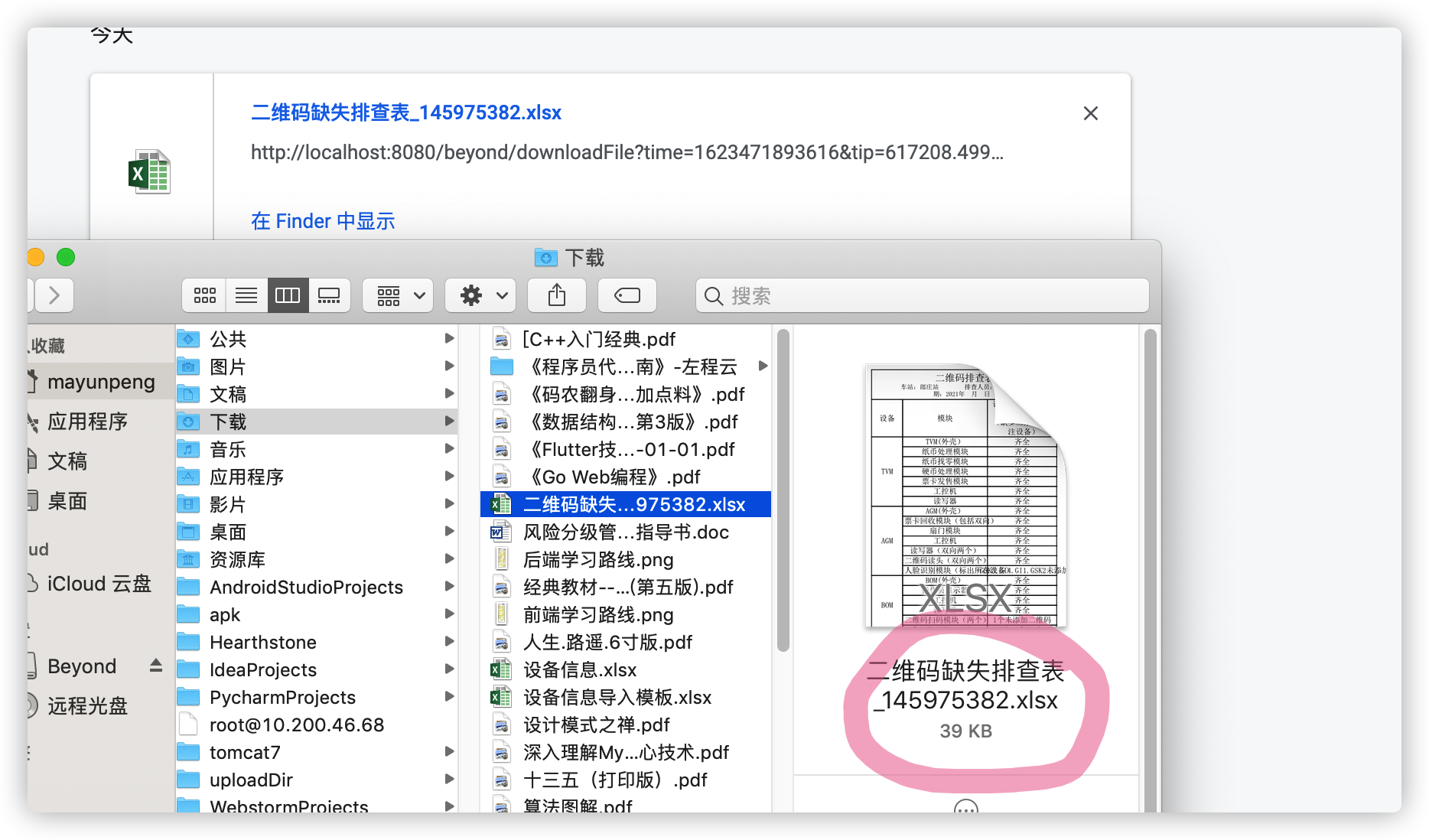Select the 设备信息导入模板.xlsx Excel icon
Viewport: 1429px width, 840px height.
(x=501, y=697)
